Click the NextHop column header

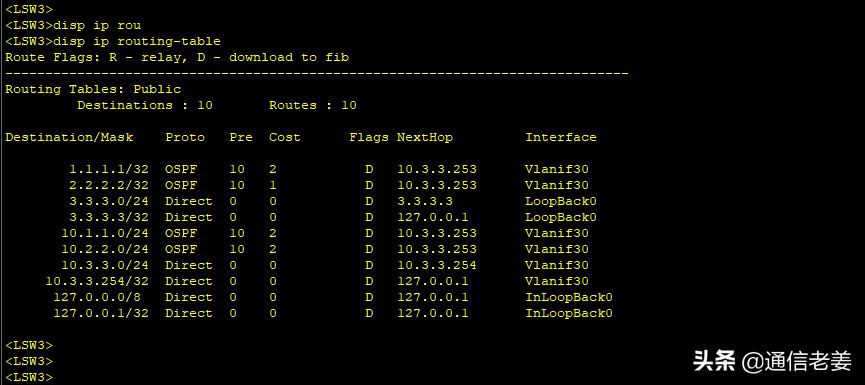[425, 137]
